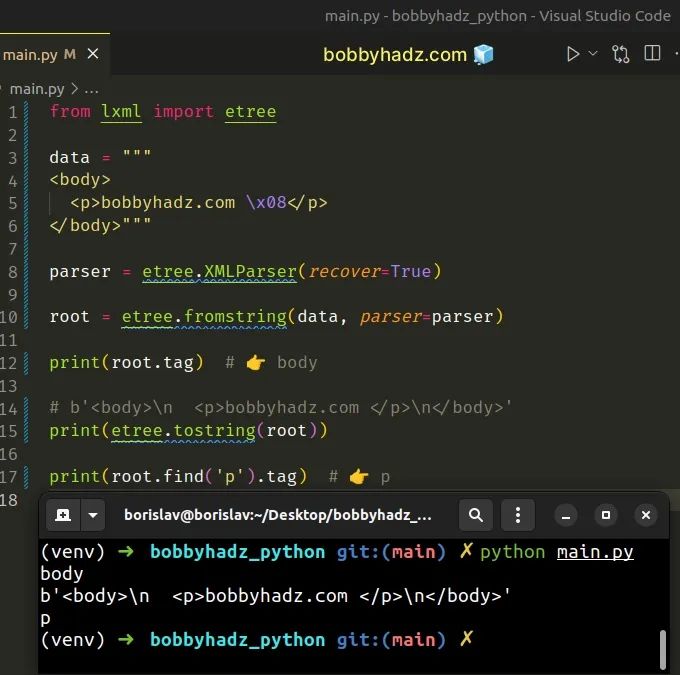This screenshot has height=675, width=680.
Task: Minimize the terminal window
Action: (x=566, y=515)
